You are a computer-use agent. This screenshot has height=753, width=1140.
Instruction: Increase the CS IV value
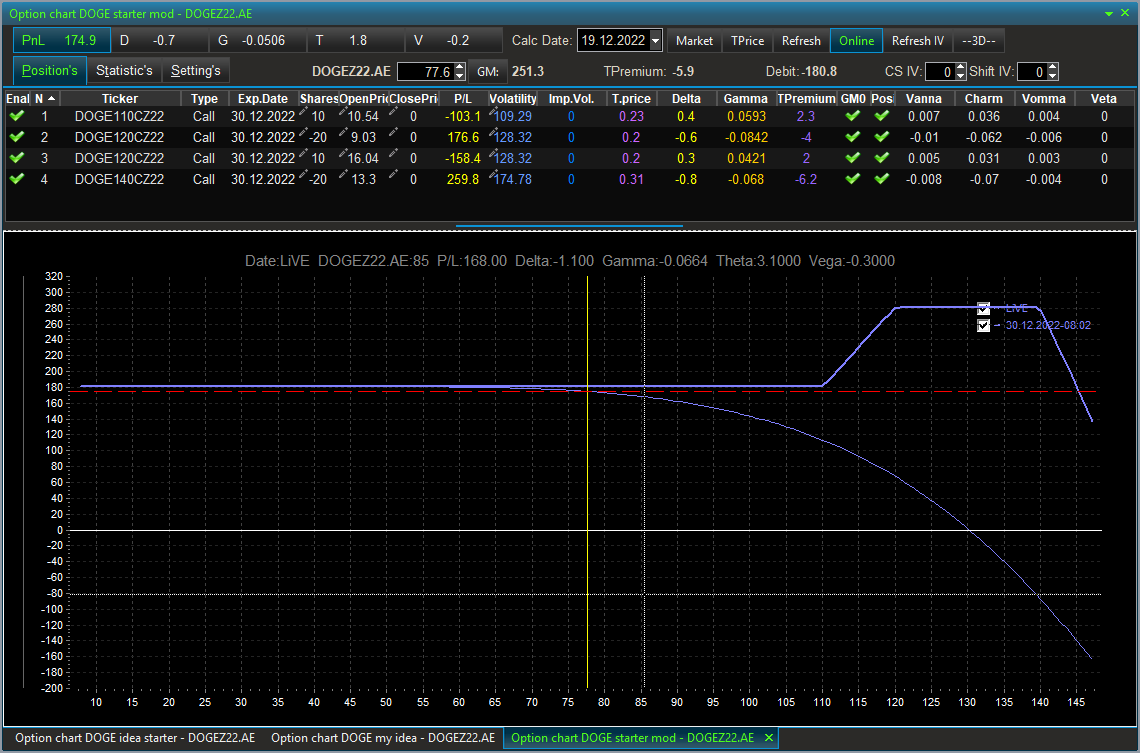click(x=960, y=68)
